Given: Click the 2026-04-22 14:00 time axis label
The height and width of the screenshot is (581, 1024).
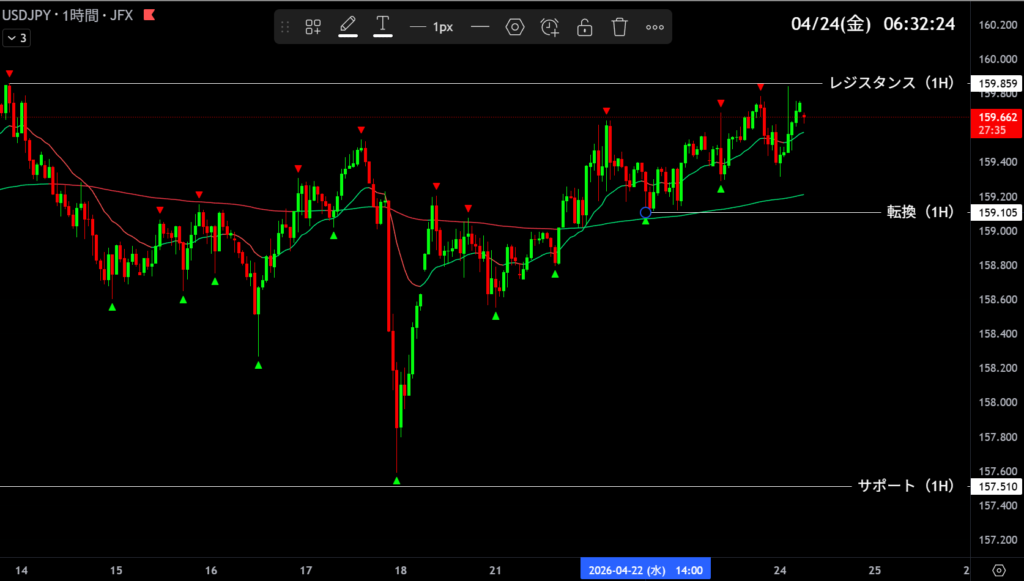Looking at the screenshot, I should (x=645, y=570).
